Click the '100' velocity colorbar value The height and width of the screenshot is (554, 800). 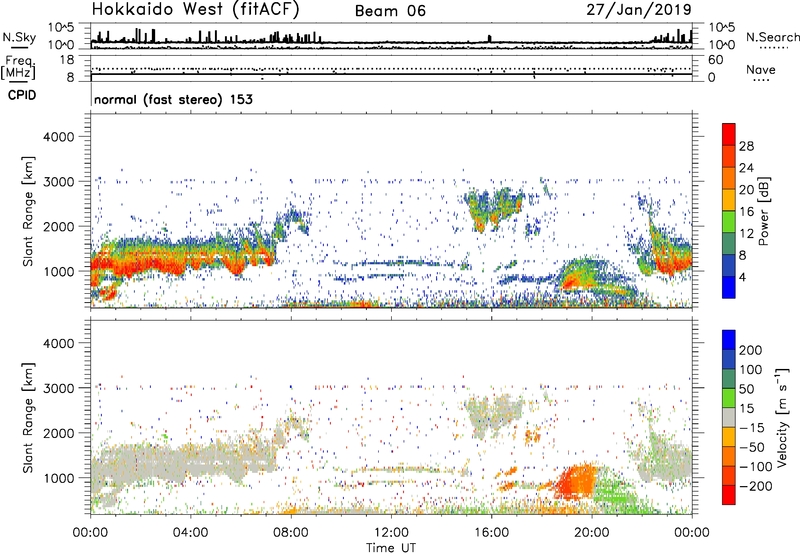(751, 370)
